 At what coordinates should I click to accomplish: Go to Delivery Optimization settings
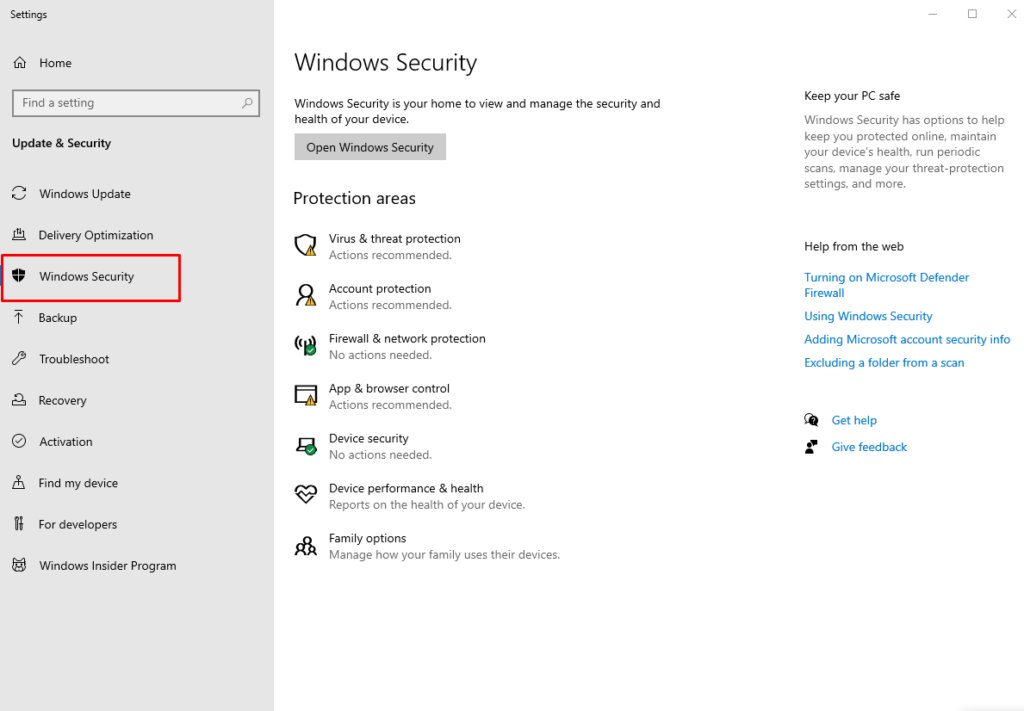point(96,235)
